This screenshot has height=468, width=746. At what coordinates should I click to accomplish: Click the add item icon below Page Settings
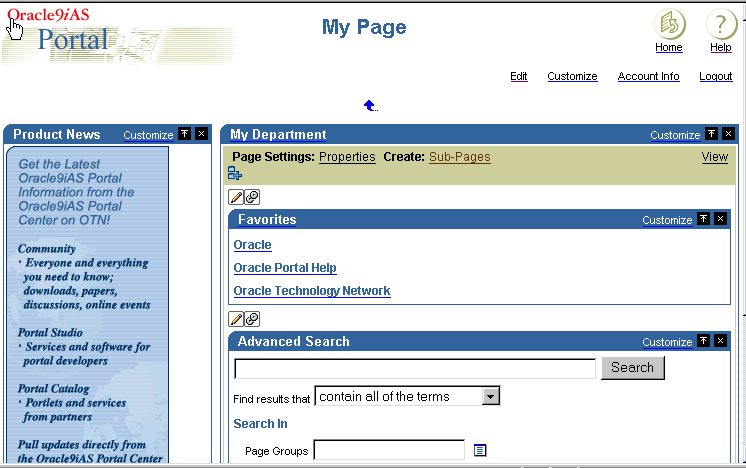coord(235,174)
